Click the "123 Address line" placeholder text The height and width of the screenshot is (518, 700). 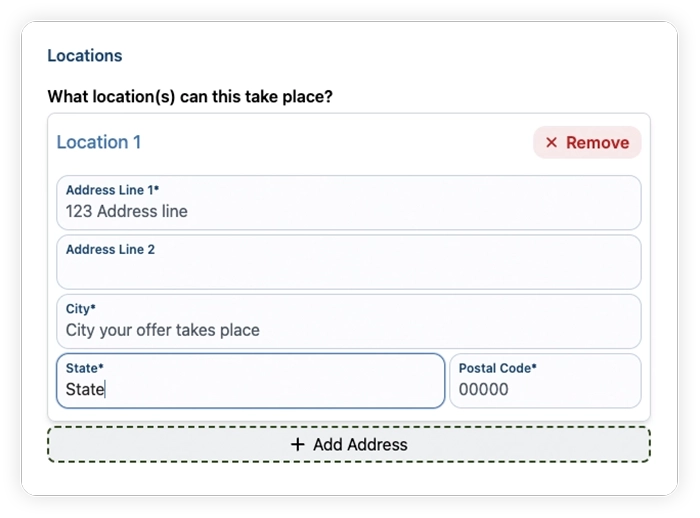[x=126, y=211]
